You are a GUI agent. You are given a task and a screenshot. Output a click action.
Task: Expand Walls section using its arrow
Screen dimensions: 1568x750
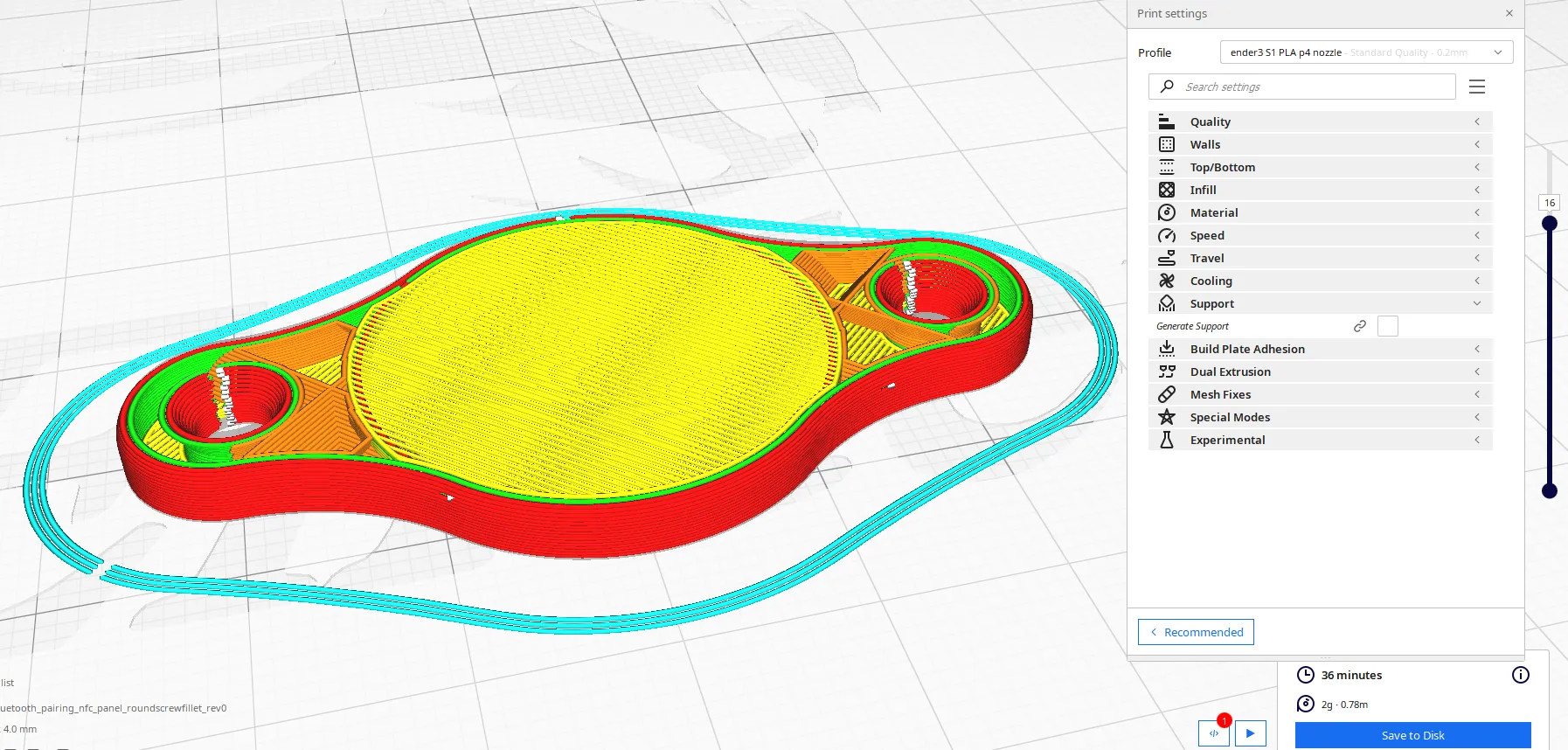(x=1477, y=144)
